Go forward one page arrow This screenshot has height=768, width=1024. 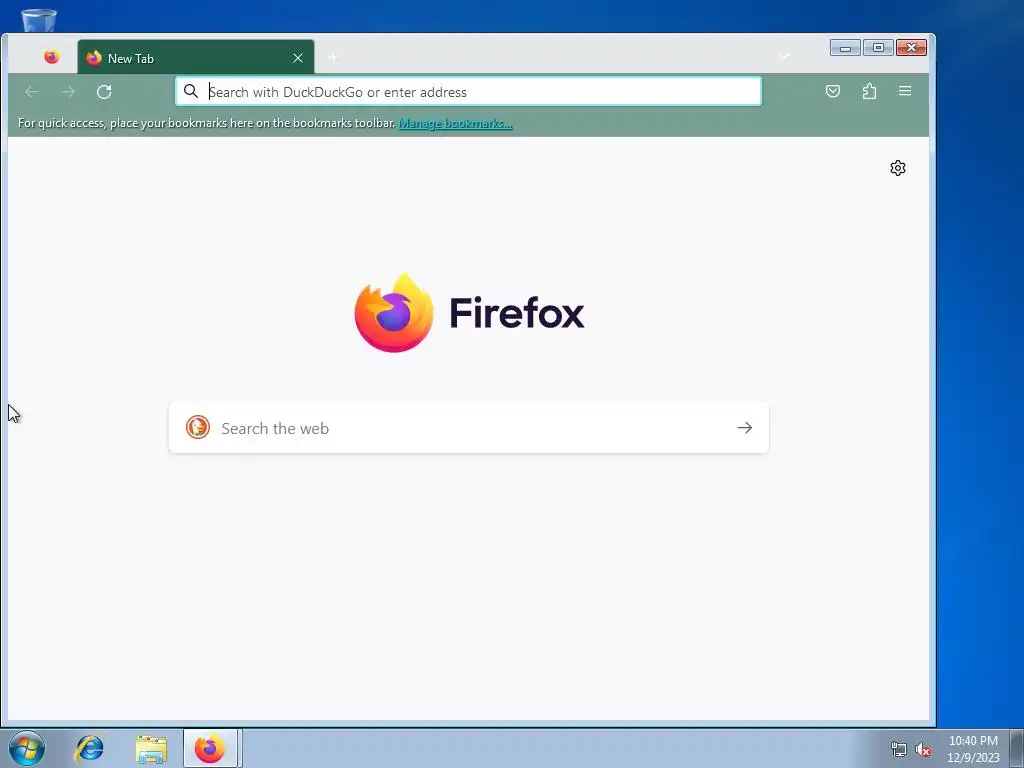pyautogui.click(x=68, y=91)
